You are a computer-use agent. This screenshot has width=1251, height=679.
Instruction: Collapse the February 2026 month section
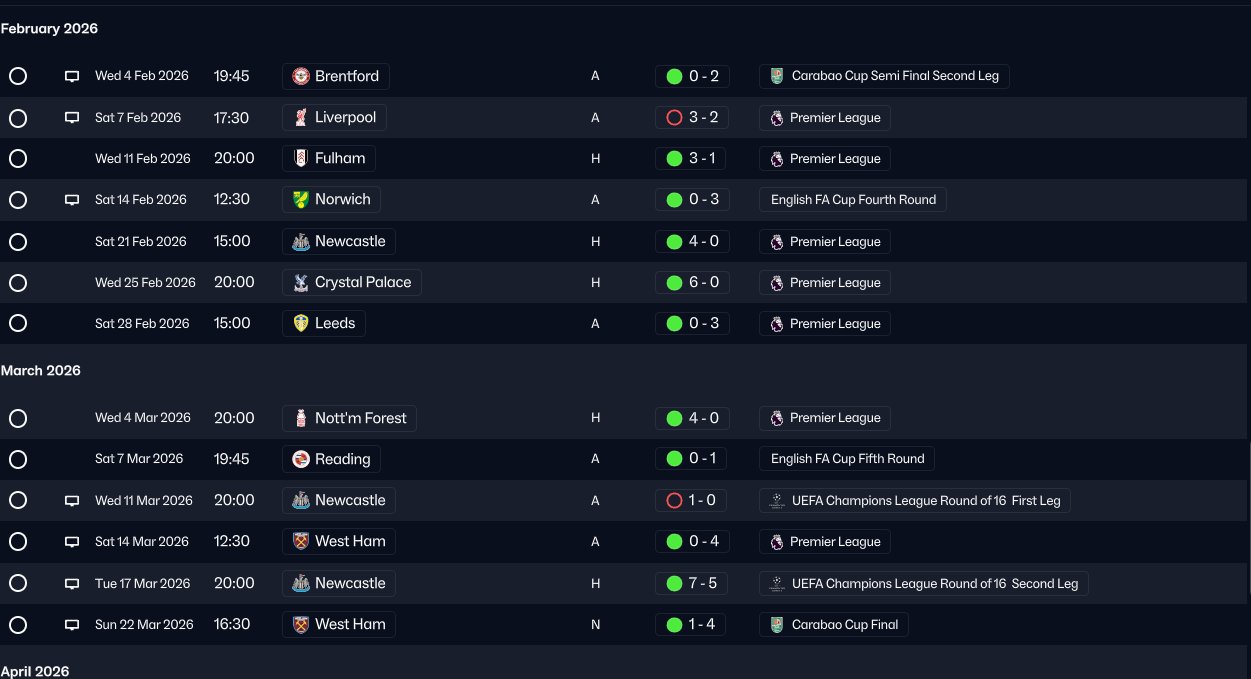49,28
